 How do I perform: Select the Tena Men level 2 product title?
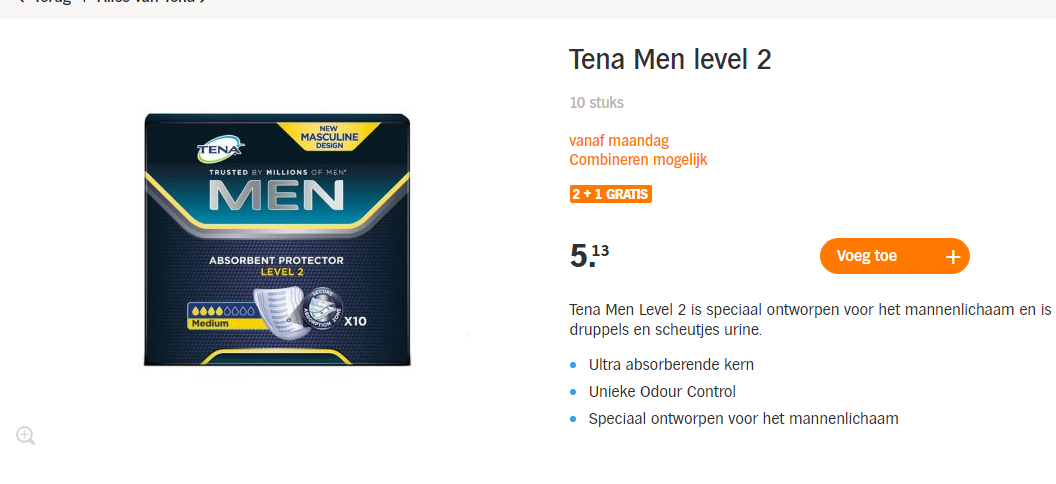(670, 59)
